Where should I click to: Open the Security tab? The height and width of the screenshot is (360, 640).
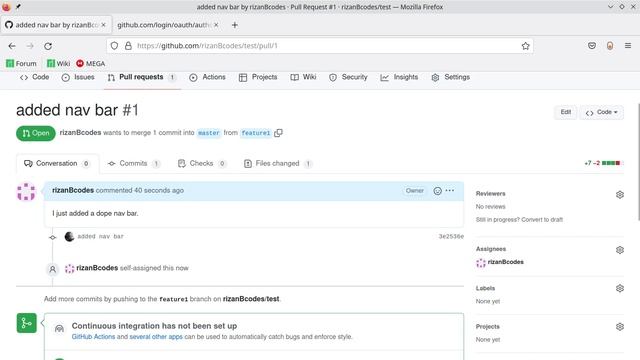click(x=348, y=77)
